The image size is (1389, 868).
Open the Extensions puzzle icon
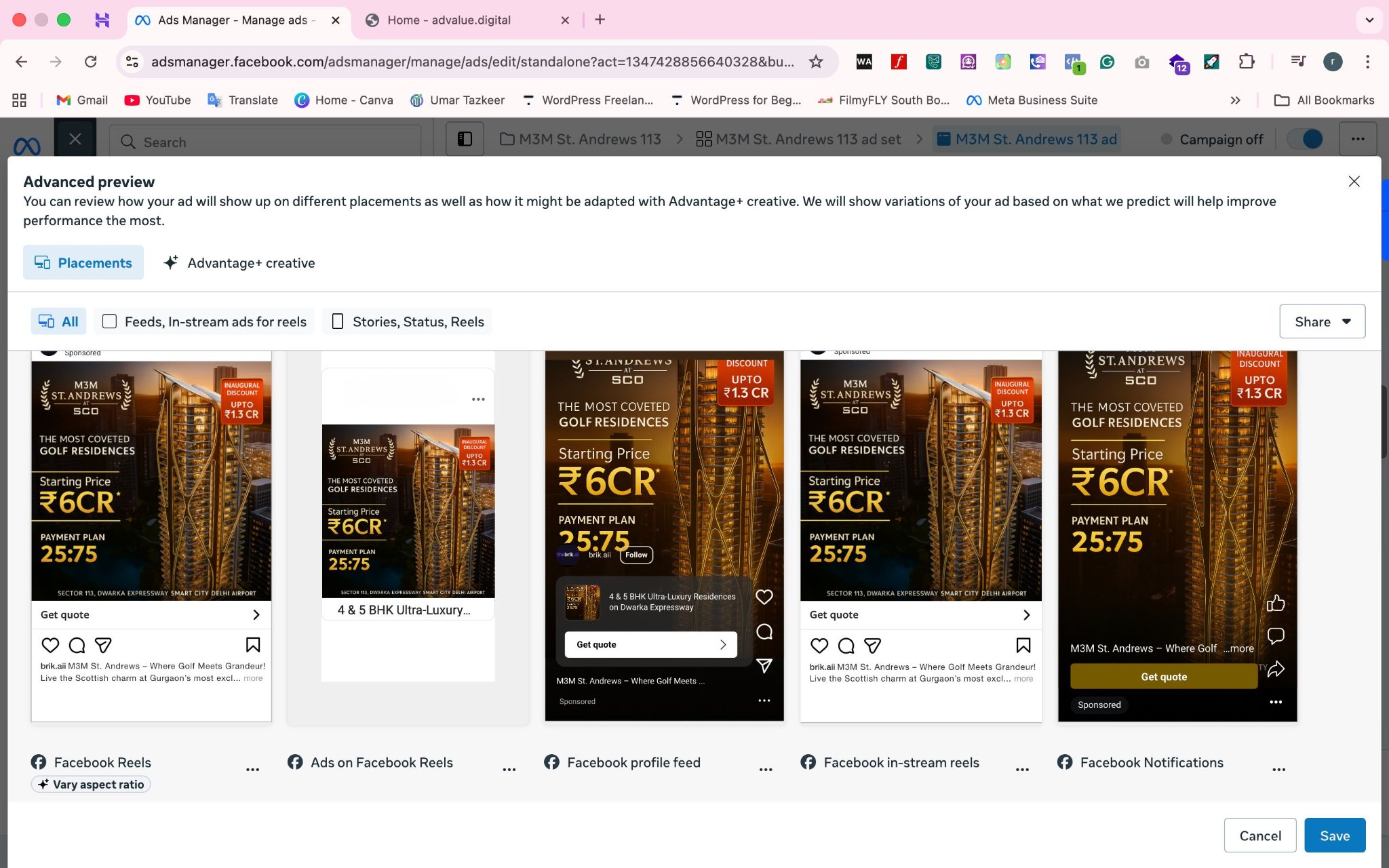pos(1247,62)
